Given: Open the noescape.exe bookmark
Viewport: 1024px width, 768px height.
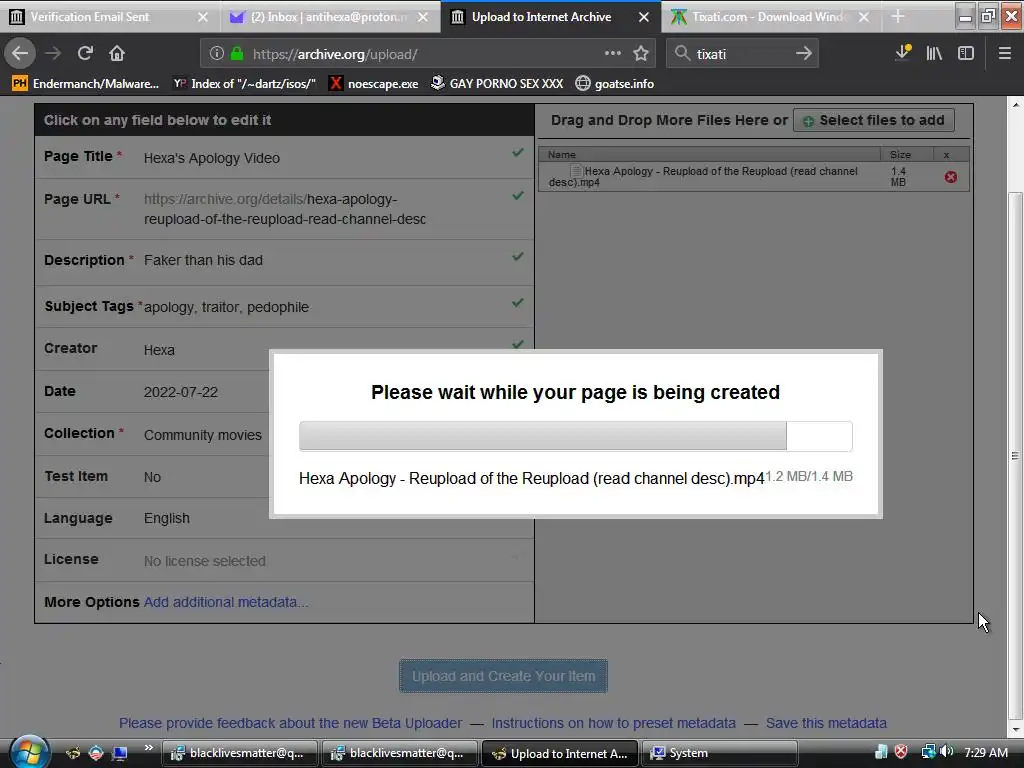Looking at the screenshot, I should click(374, 84).
